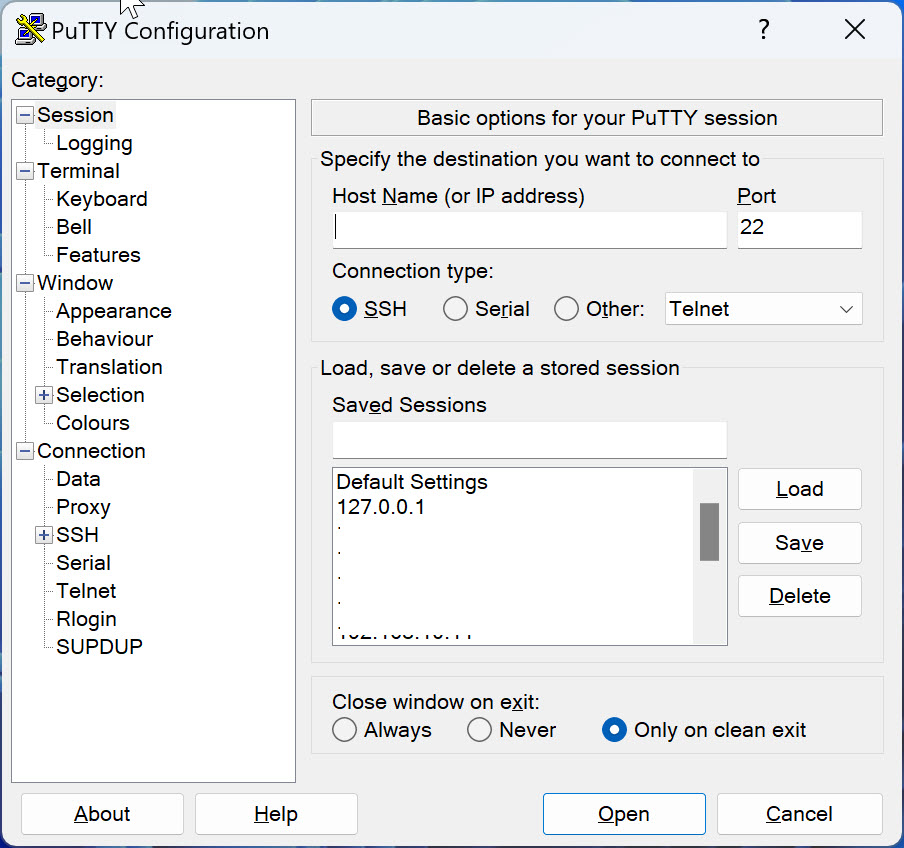
Task: Open the Serial settings category in tree
Action: coord(84,563)
